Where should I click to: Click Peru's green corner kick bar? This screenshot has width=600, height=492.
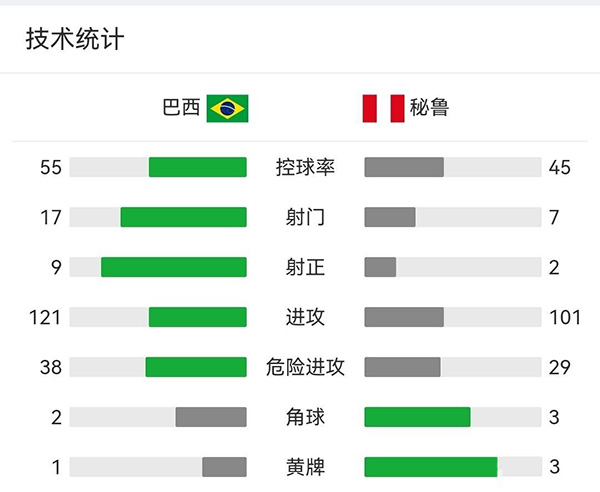[417, 417]
